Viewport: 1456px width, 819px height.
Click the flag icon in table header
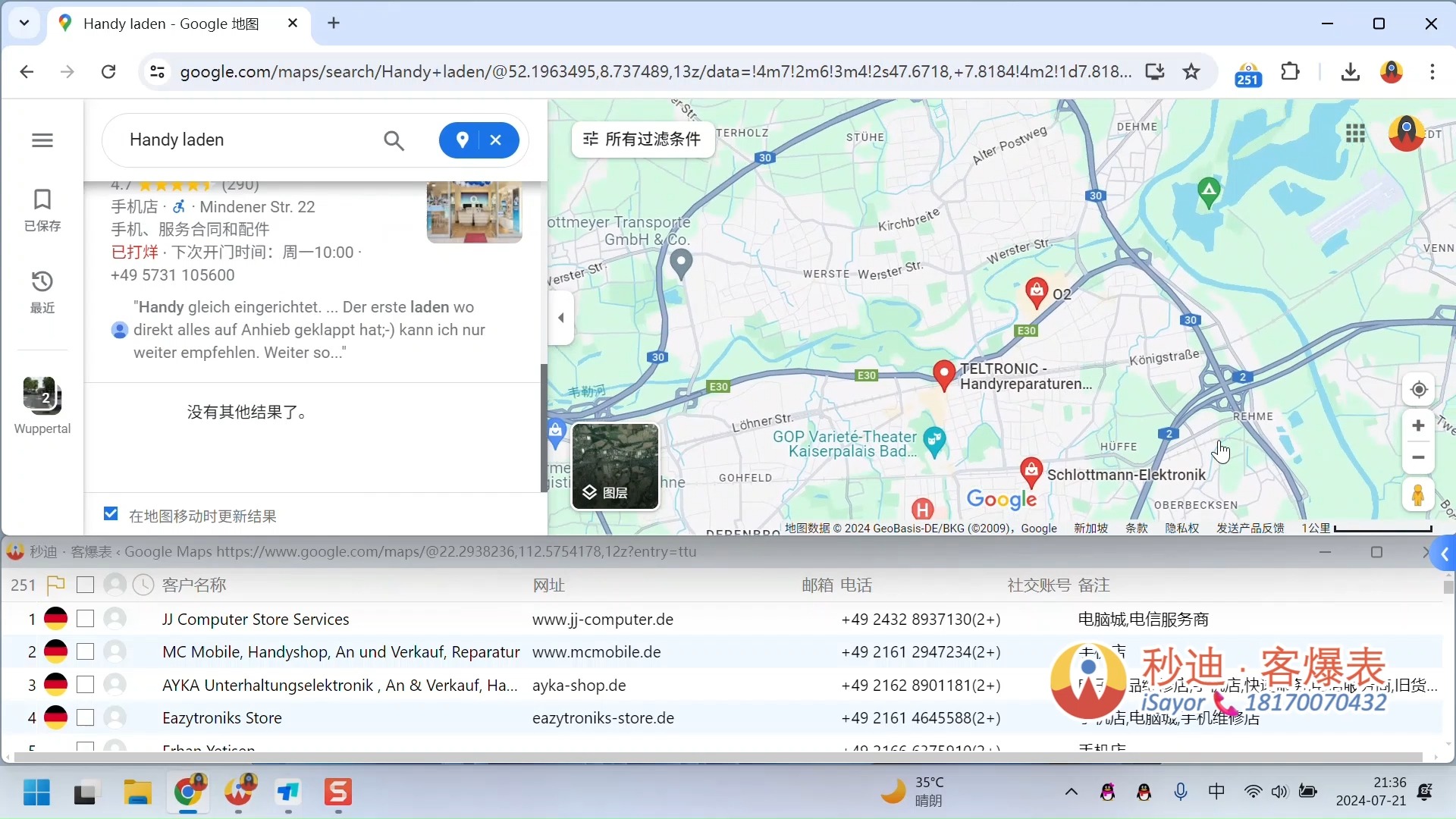(55, 585)
